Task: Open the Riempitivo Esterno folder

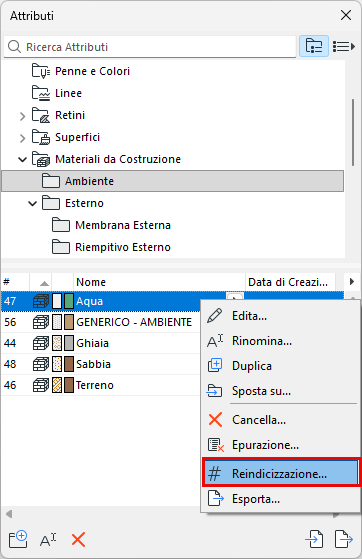Action: tap(123, 247)
